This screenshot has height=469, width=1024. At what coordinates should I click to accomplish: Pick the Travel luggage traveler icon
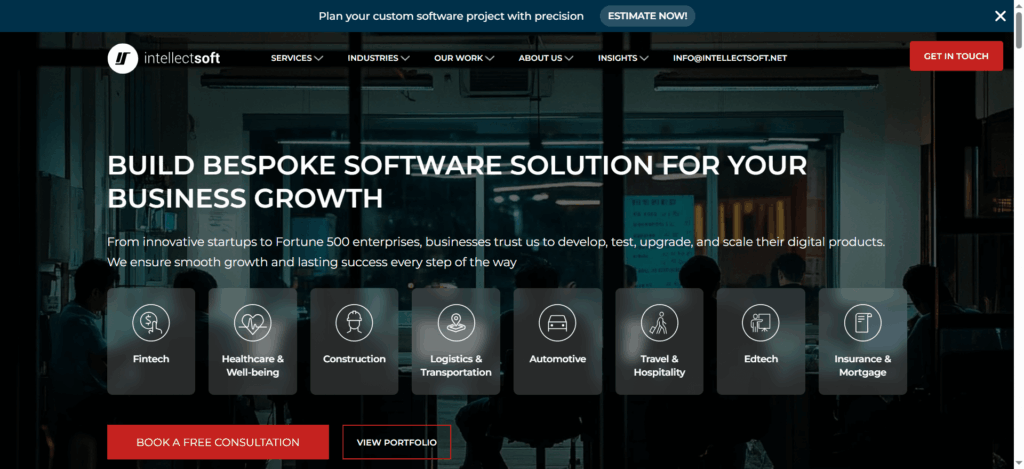pos(660,323)
